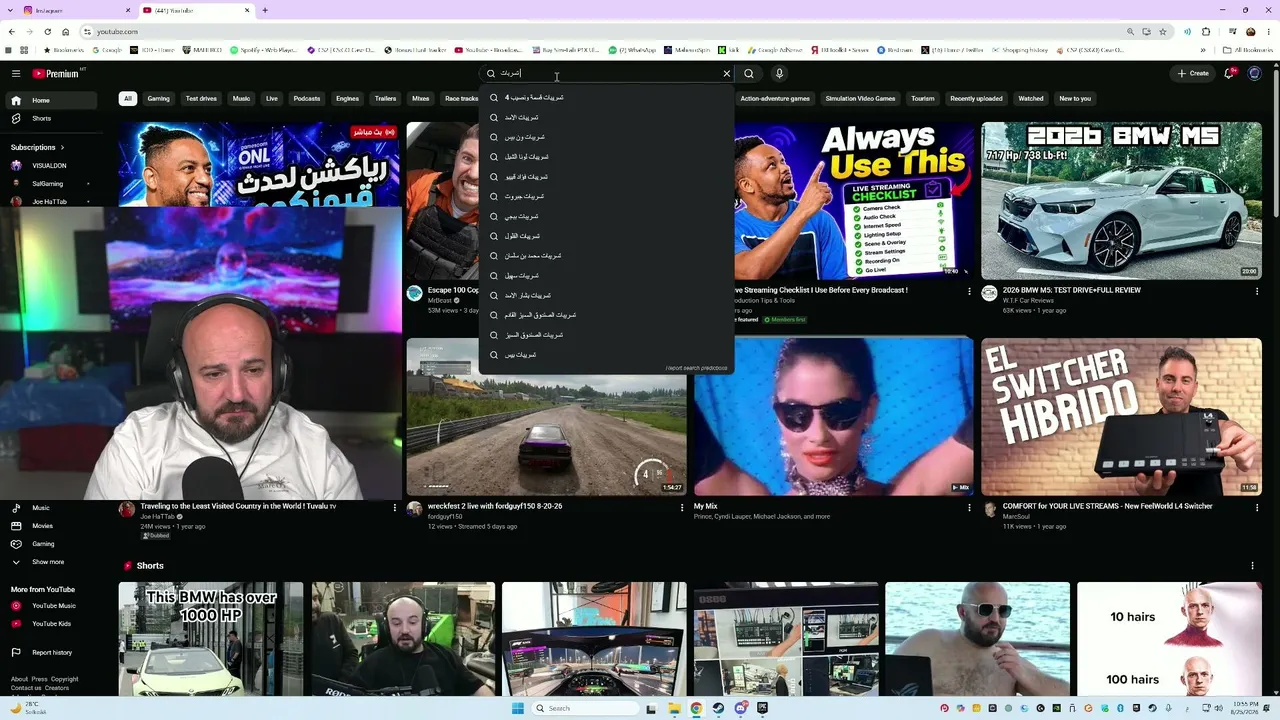Image resolution: width=1280 pixels, height=720 pixels.
Task: Select the New to you chip
Action: click(1075, 98)
